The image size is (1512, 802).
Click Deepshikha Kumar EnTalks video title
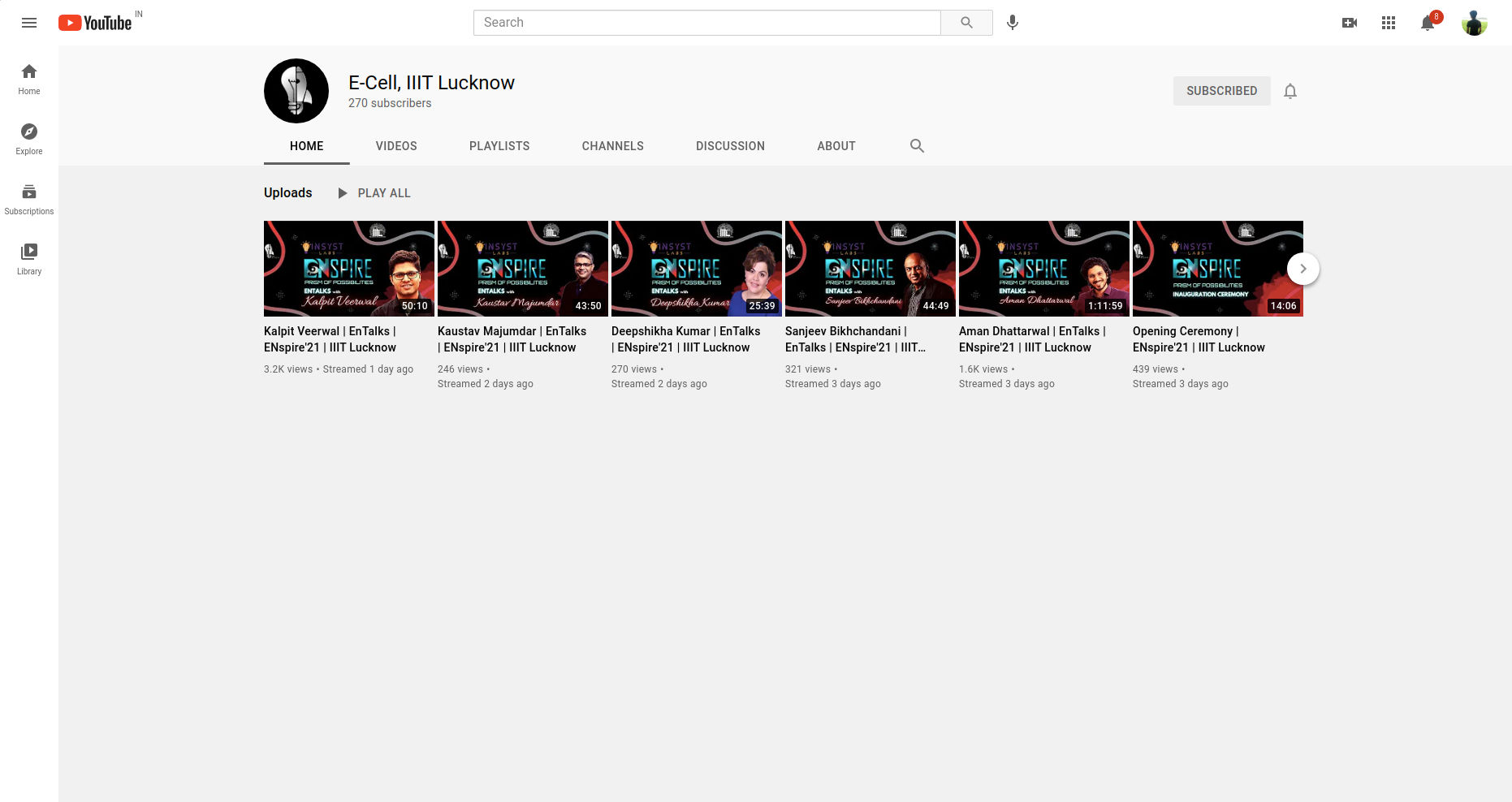point(686,339)
